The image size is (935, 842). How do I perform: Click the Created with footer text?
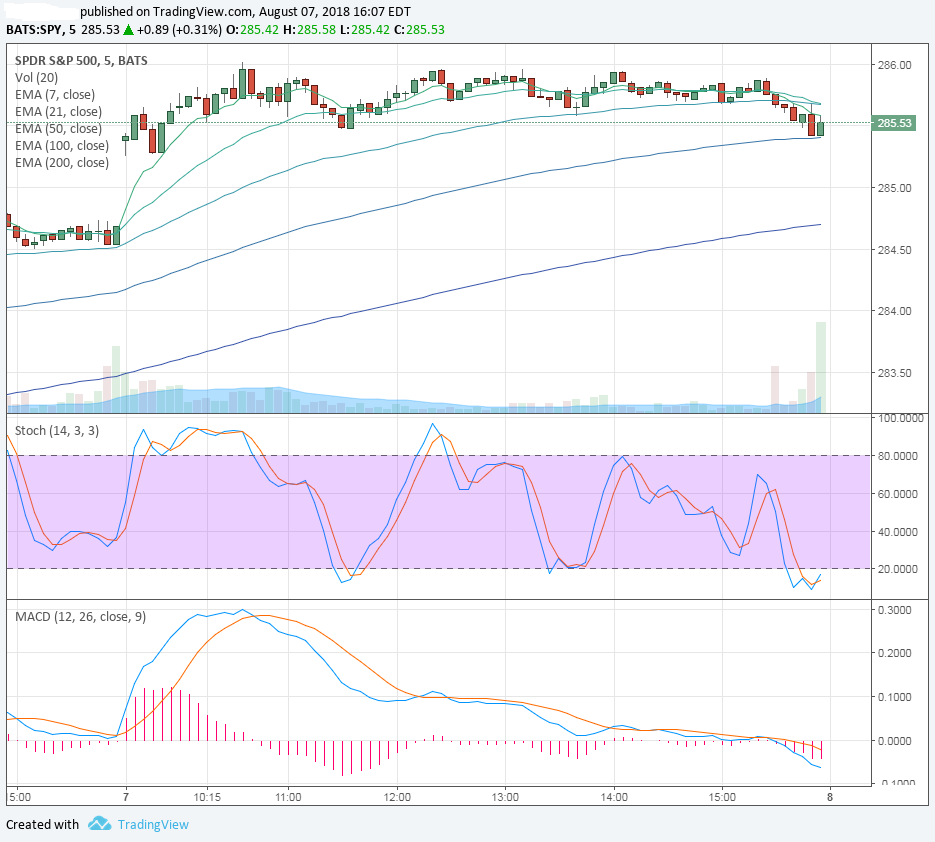[x=42, y=825]
